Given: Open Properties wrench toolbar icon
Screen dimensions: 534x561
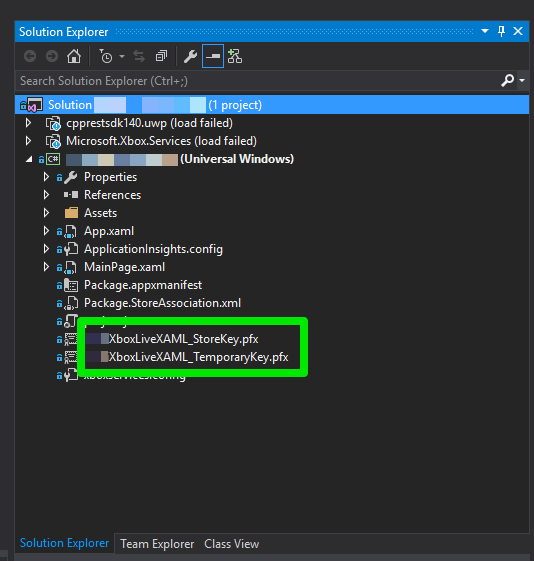Looking at the screenshot, I should 190,56.
